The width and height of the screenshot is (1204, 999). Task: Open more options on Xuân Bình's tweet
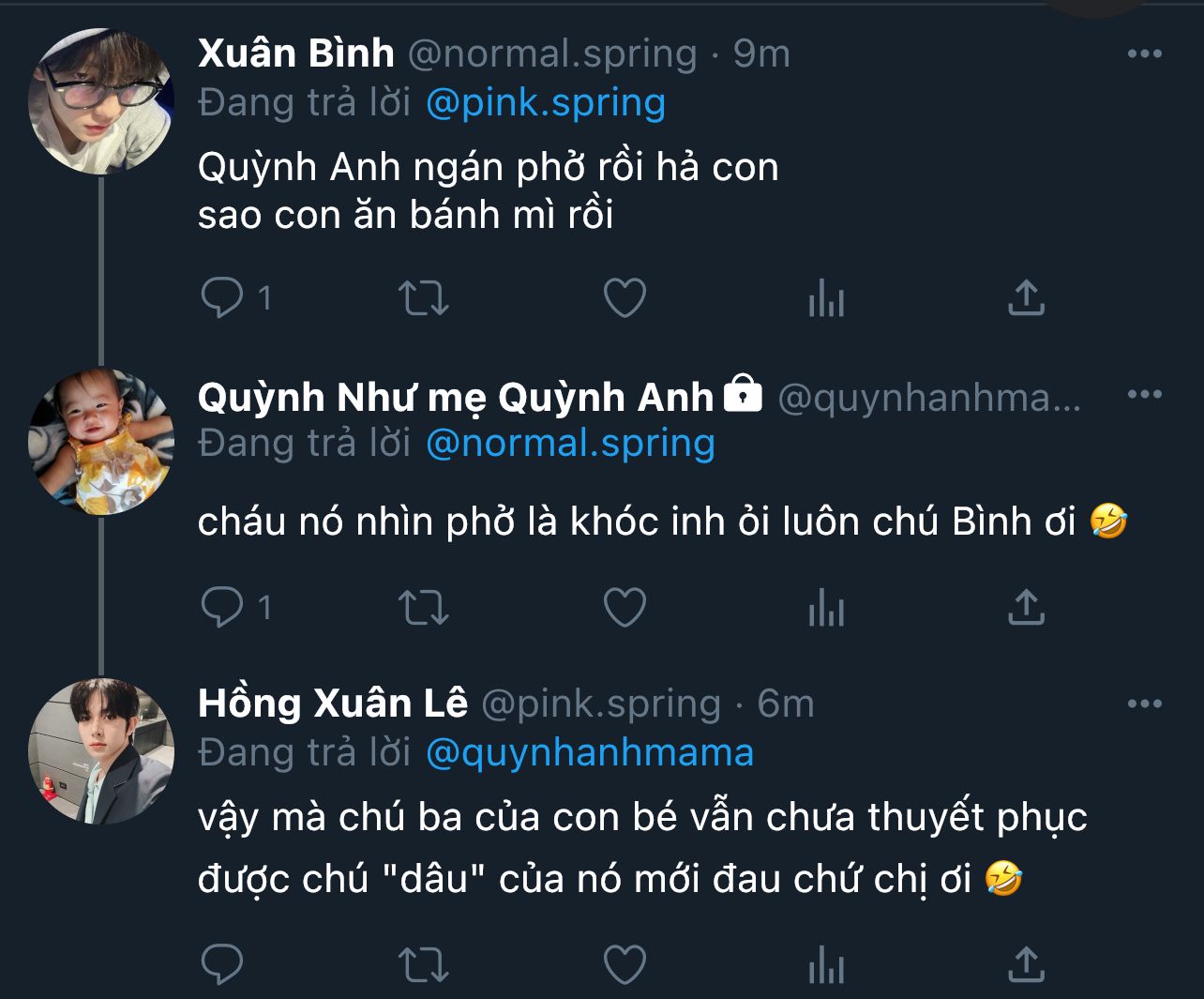coord(1145,54)
